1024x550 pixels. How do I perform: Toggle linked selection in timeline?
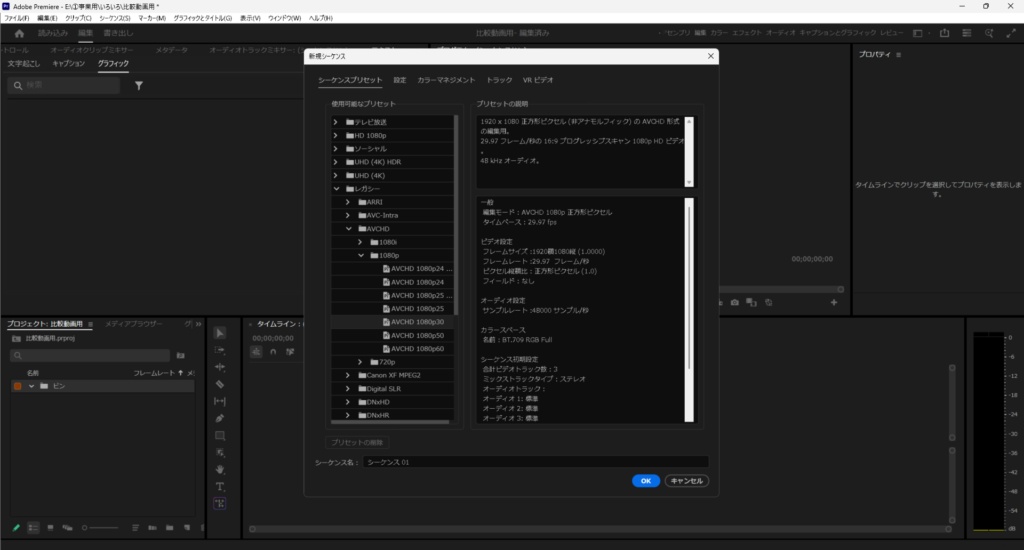point(290,351)
